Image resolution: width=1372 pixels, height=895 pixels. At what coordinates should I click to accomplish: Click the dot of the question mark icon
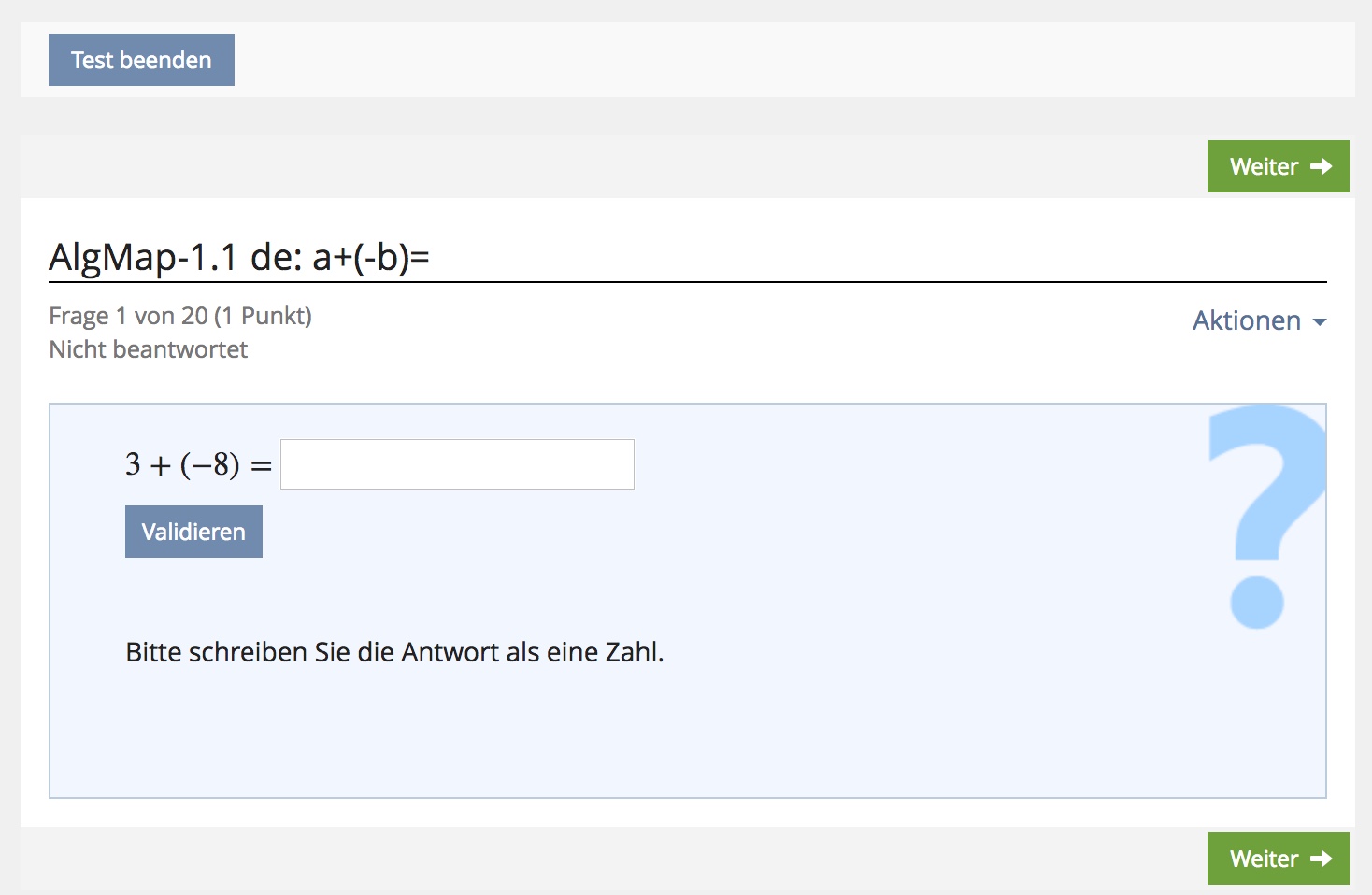tap(1257, 603)
